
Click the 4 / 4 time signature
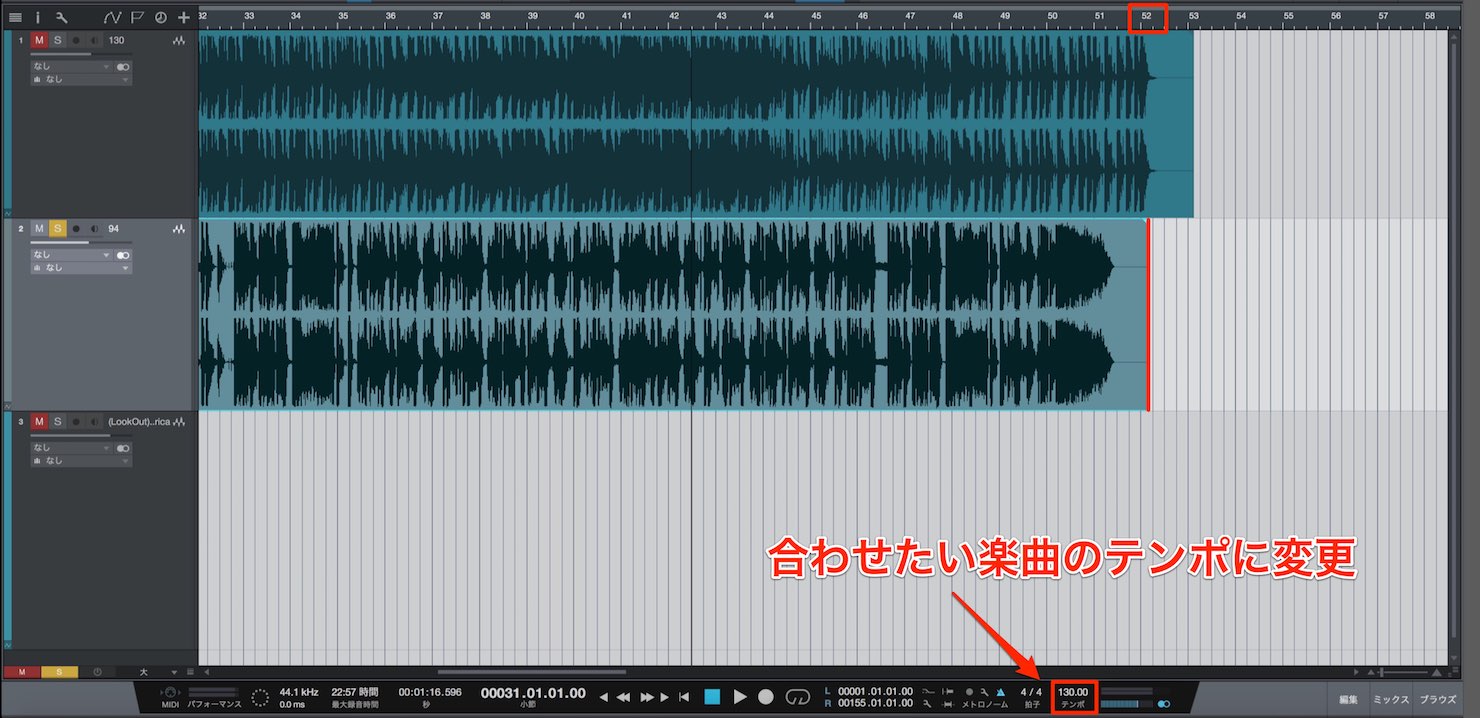click(1030, 692)
